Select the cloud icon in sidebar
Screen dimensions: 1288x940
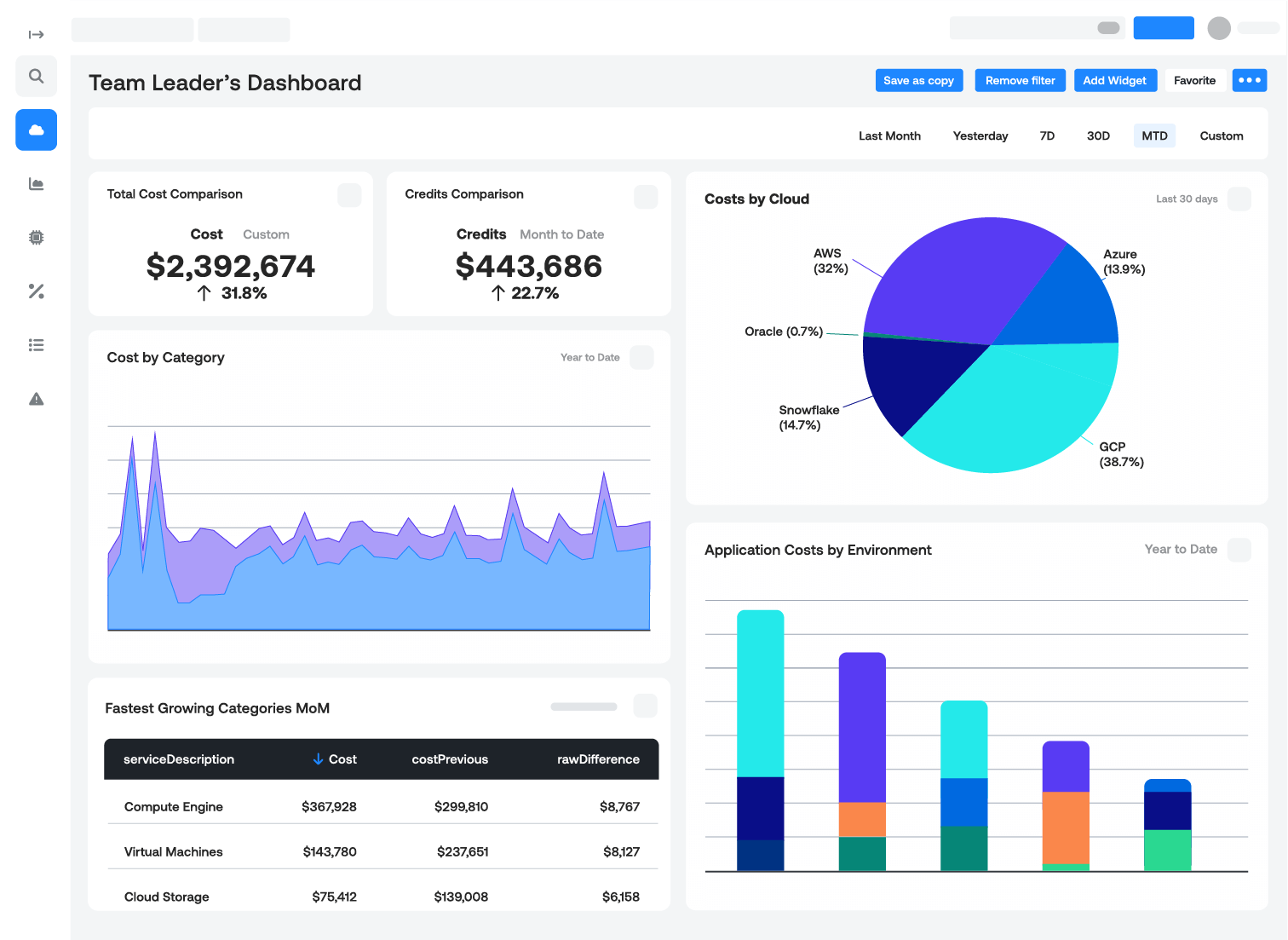pos(36,130)
